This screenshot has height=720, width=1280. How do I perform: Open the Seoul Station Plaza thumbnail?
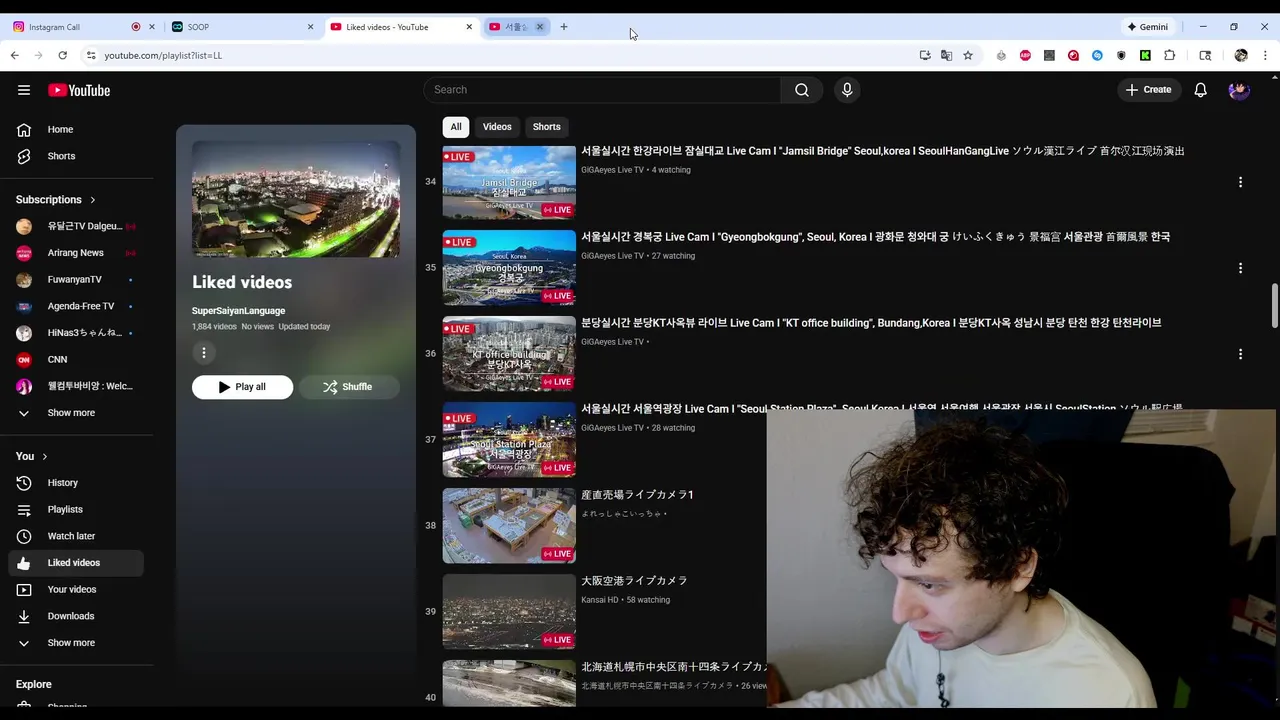509,440
